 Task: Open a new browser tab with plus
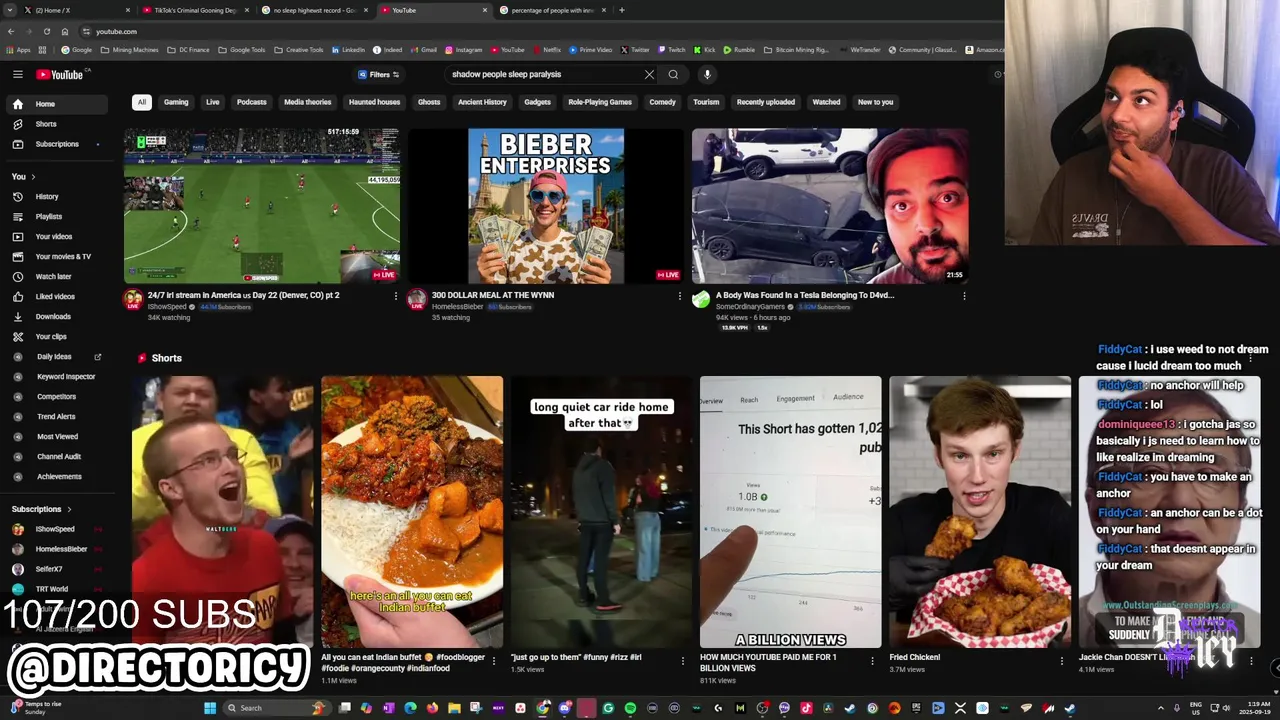tap(622, 10)
